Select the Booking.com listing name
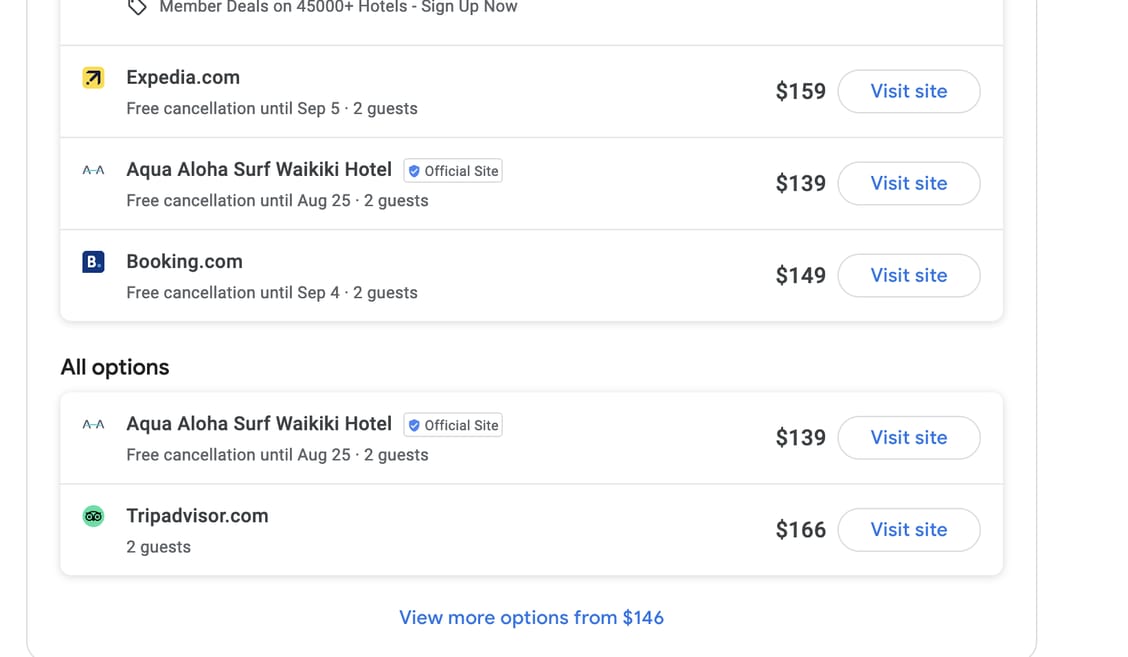Viewport: 1128px width, 657px height. [x=184, y=262]
